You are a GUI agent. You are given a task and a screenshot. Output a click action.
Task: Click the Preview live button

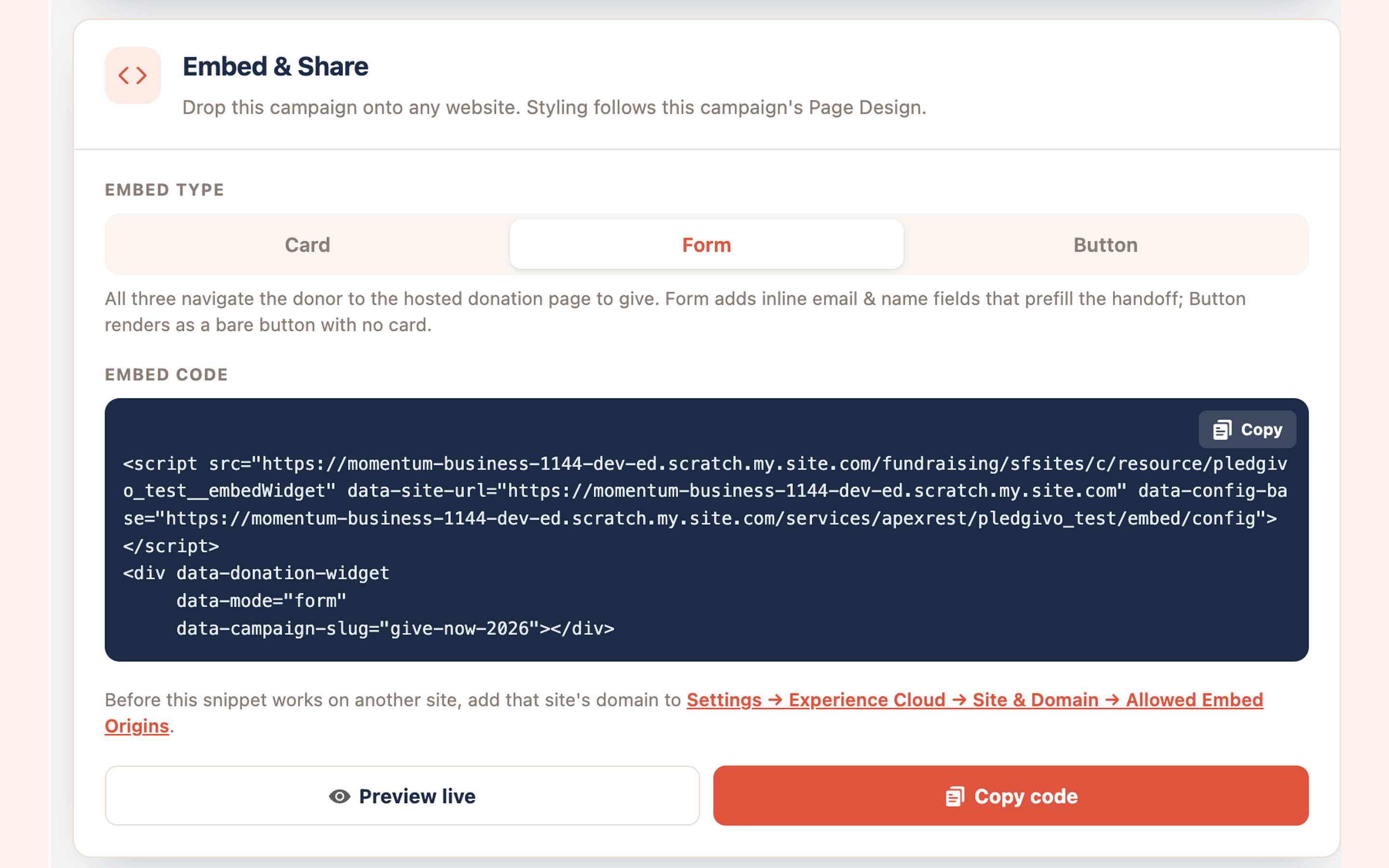[402, 796]
